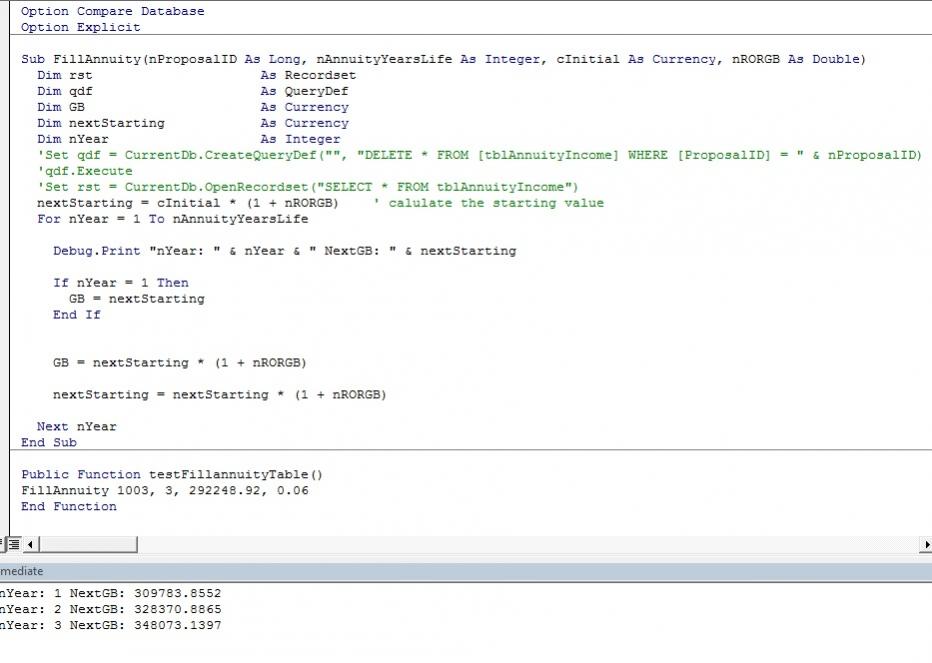Click 'If nYear = 1 Then' line
The height and width of the screenshot is (663, 932).
[121, 283]
